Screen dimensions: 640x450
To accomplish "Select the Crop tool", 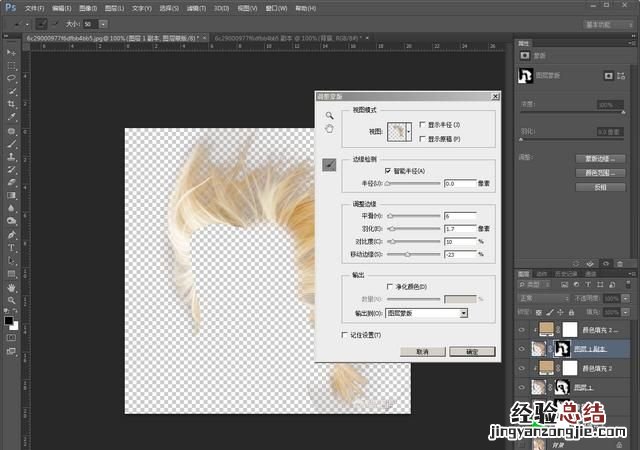I will (11, 105).
